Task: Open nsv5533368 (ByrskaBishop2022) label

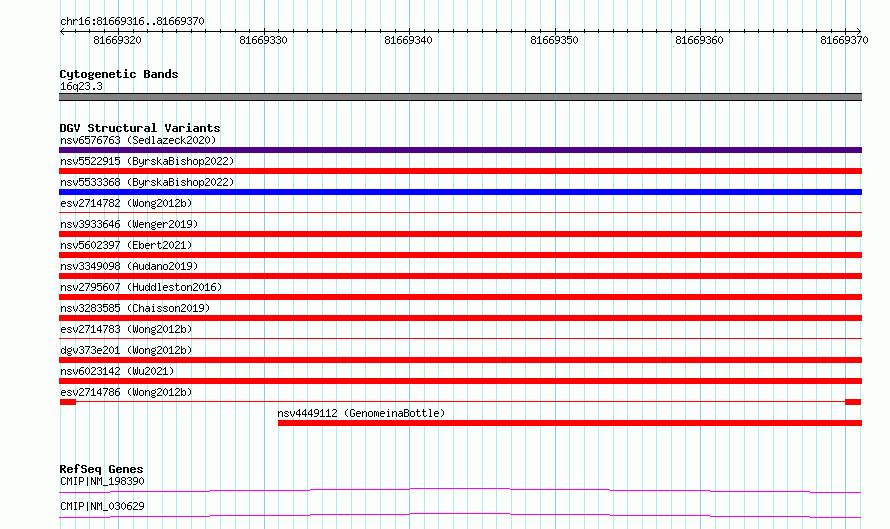Action: pyautogui.click(x=147, y=182)
